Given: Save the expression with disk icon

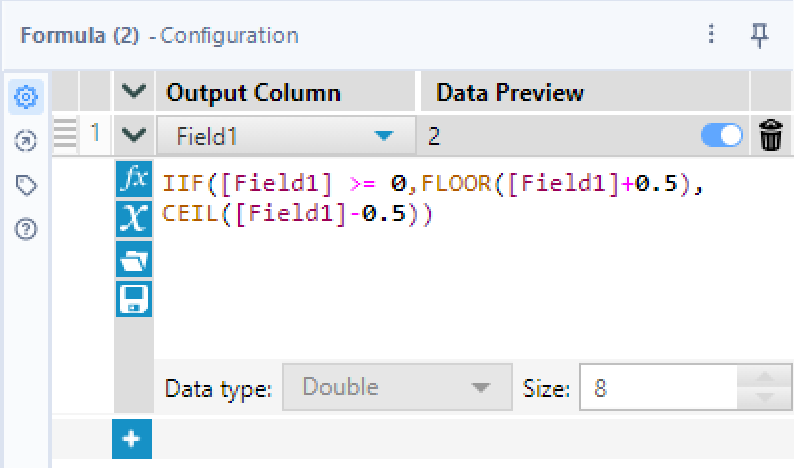Looking at the screenshot, I should point(133,299).
